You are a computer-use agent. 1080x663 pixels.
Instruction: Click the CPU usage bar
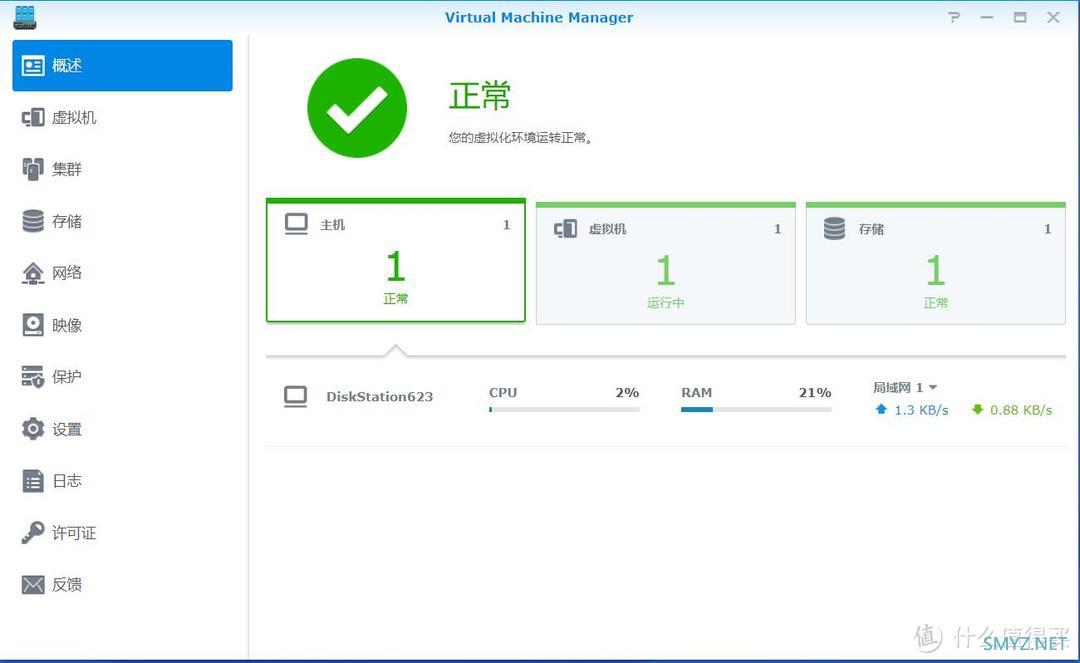[564, 410]
